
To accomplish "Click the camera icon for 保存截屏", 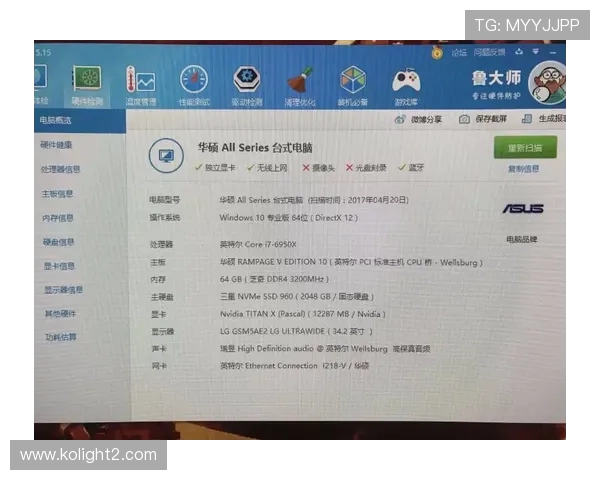I will [464, 119].
